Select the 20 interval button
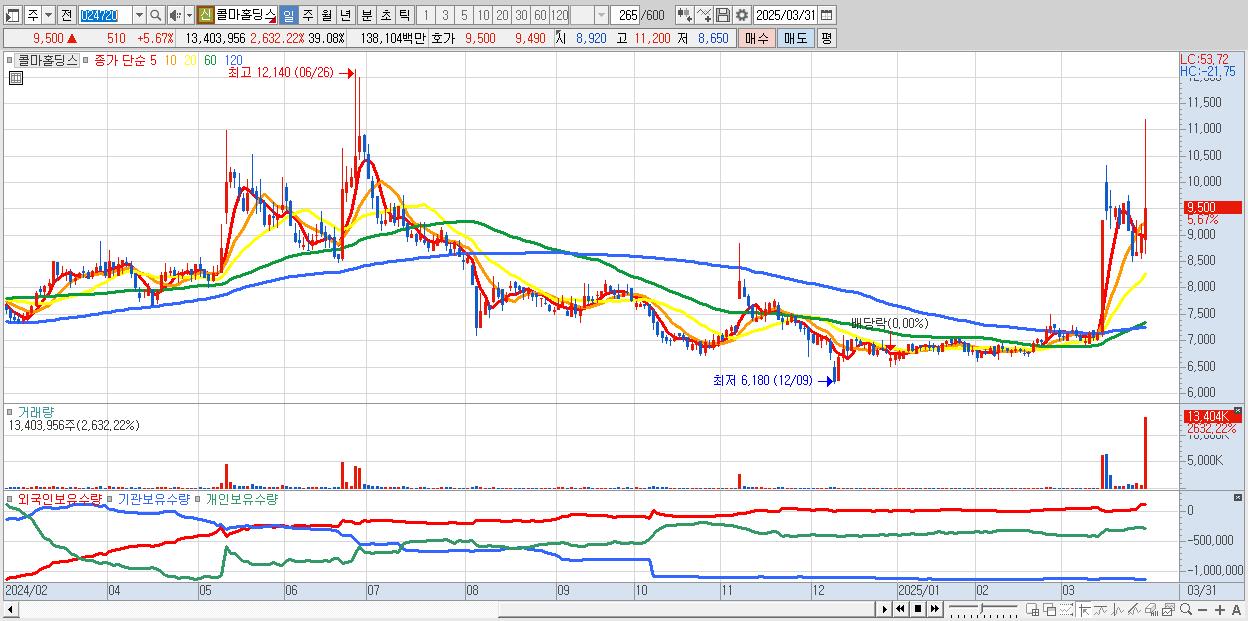 pyautogui.click(x=502, y=15)
